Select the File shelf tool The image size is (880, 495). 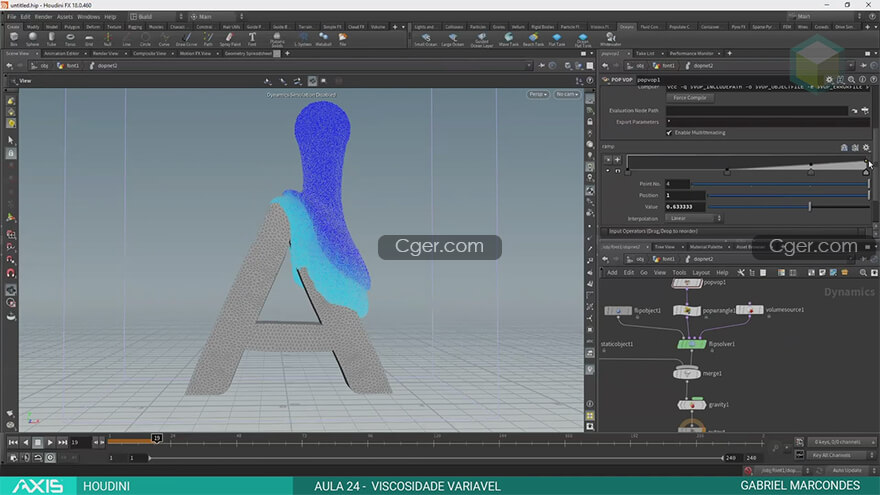[342, 39]
